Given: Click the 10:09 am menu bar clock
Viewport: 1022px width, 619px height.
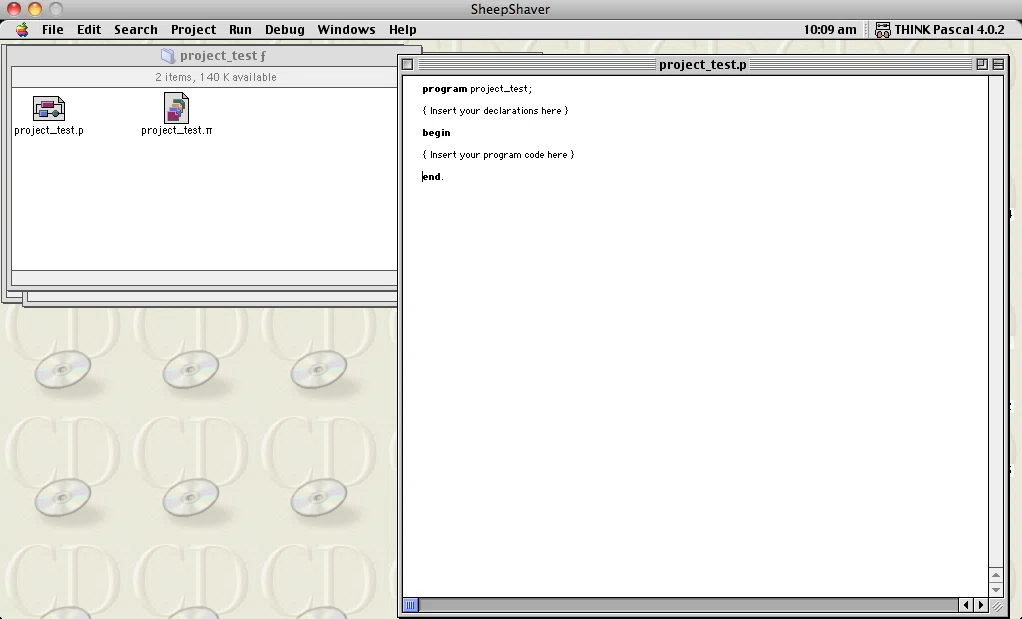Looking at the screenshot, I should [830, 29].
